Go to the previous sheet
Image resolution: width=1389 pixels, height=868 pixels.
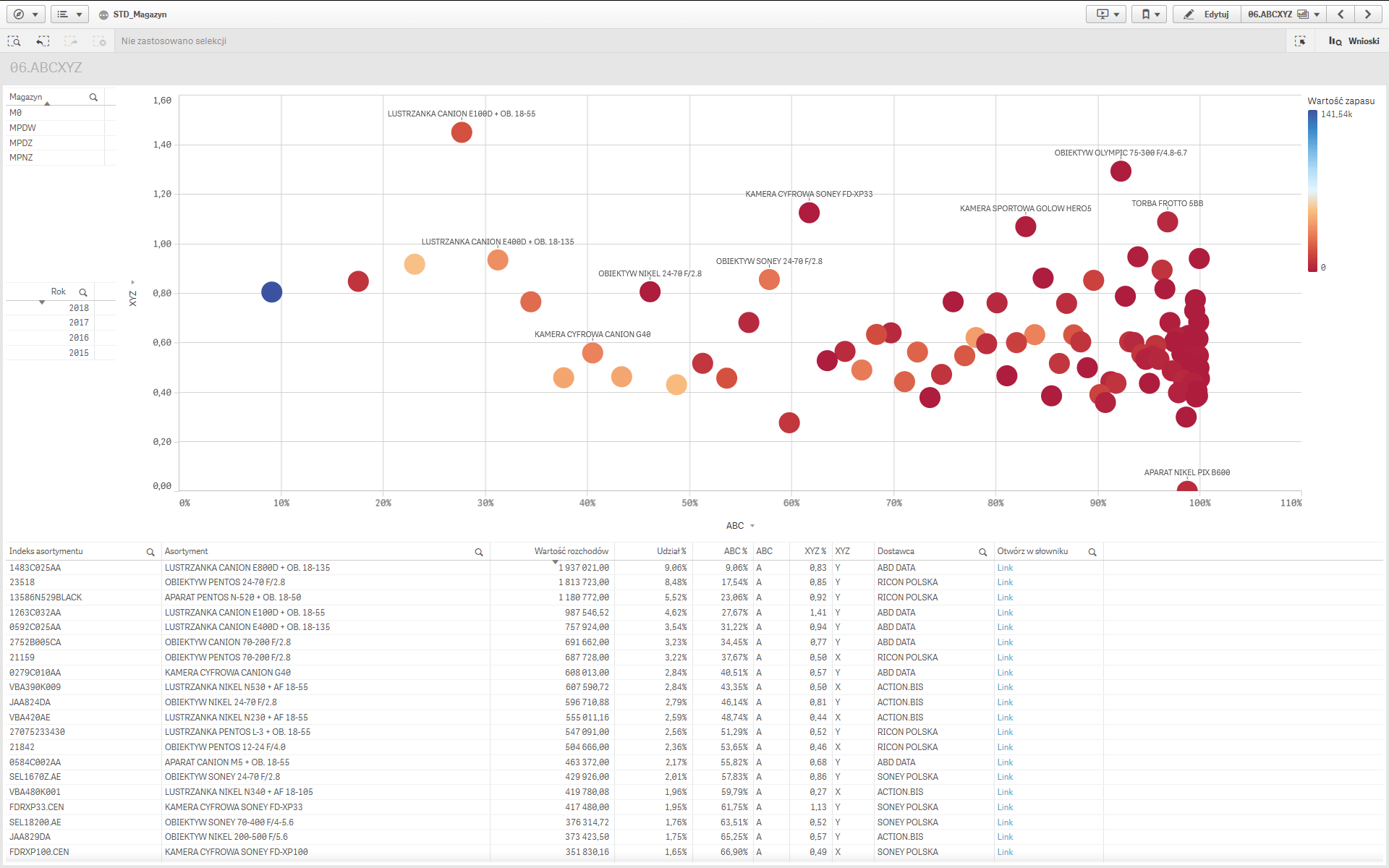[1341, 14]
